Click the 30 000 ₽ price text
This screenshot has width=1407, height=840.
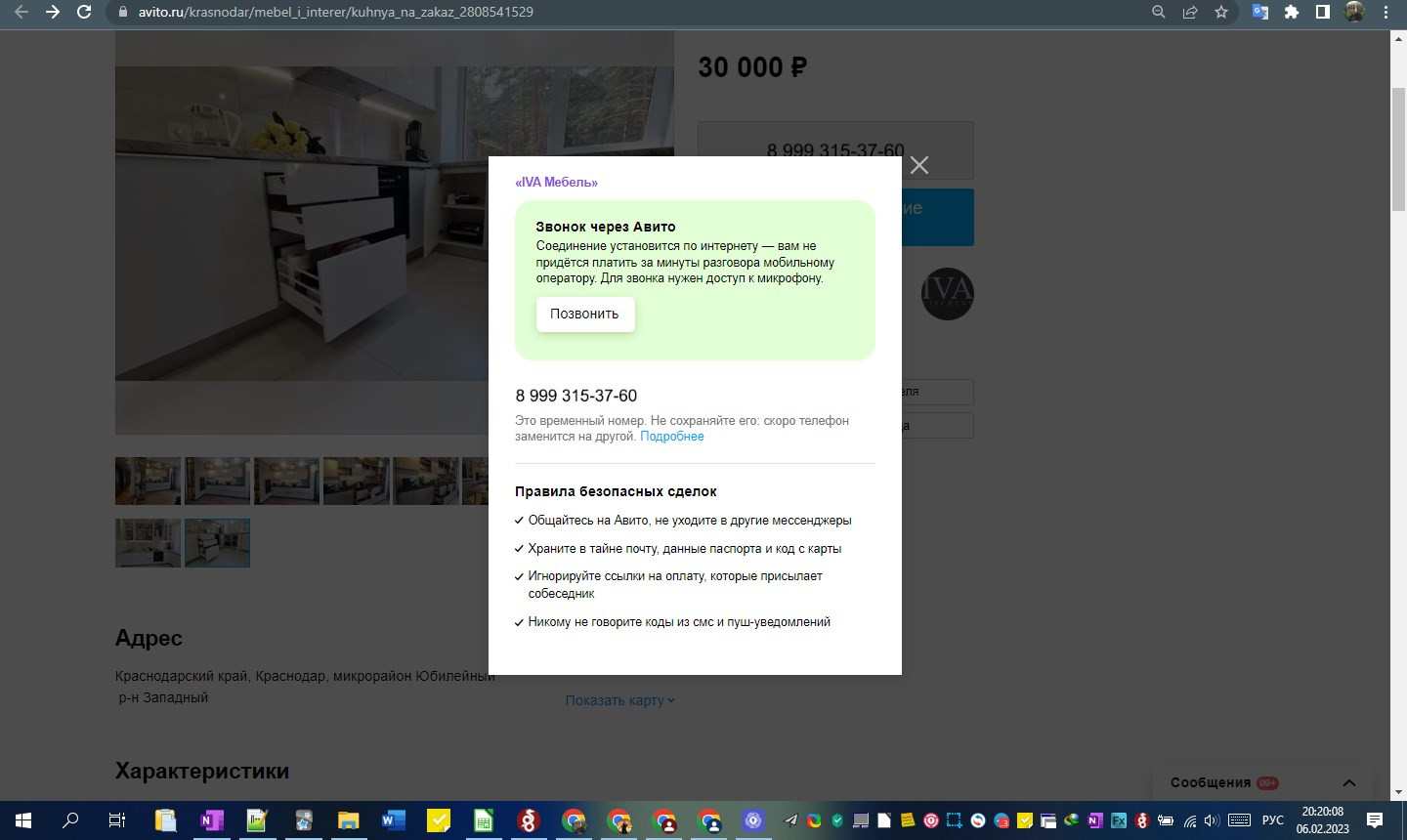click(752, 67)
